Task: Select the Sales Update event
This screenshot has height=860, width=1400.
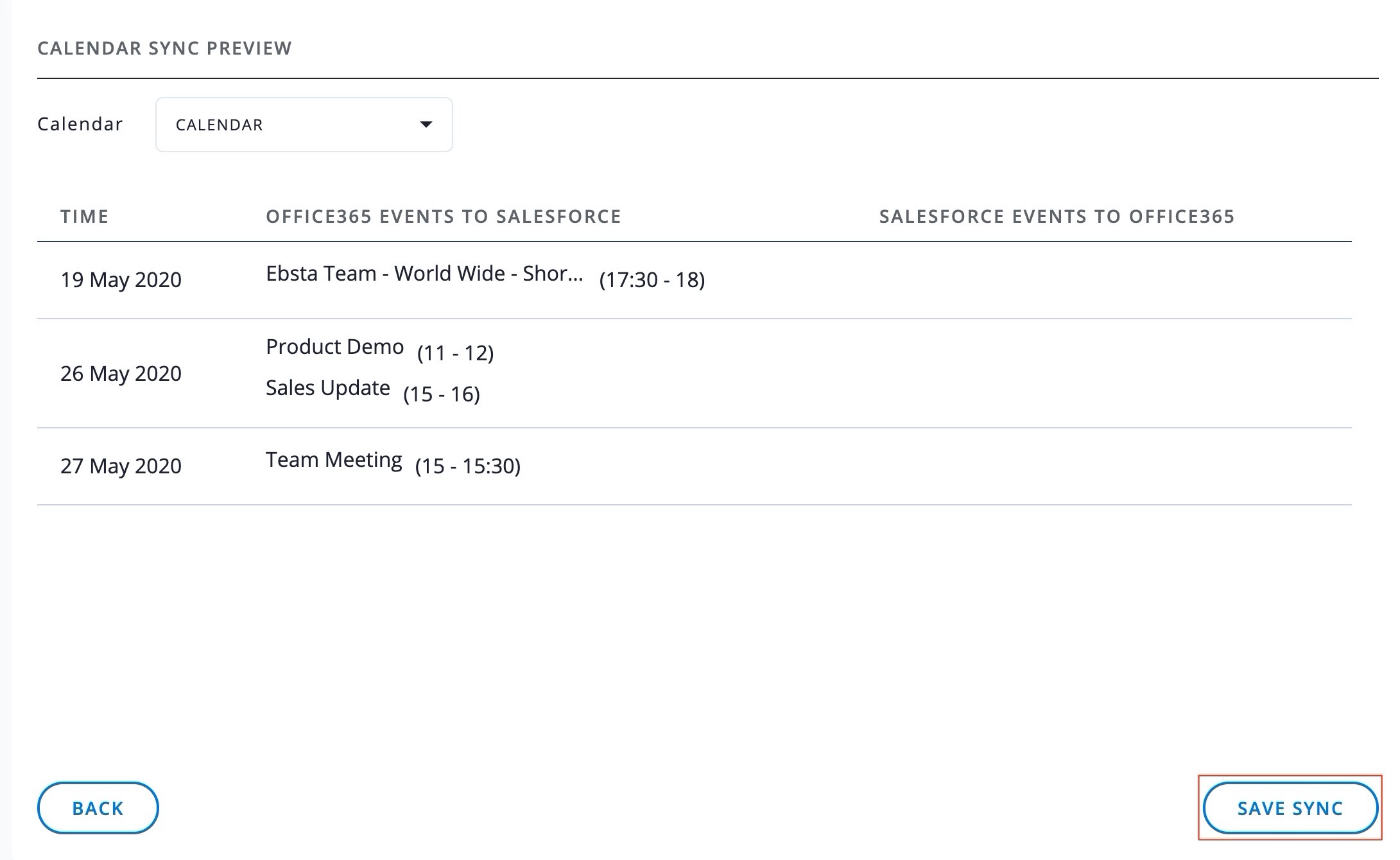Action: coord(327,388)
